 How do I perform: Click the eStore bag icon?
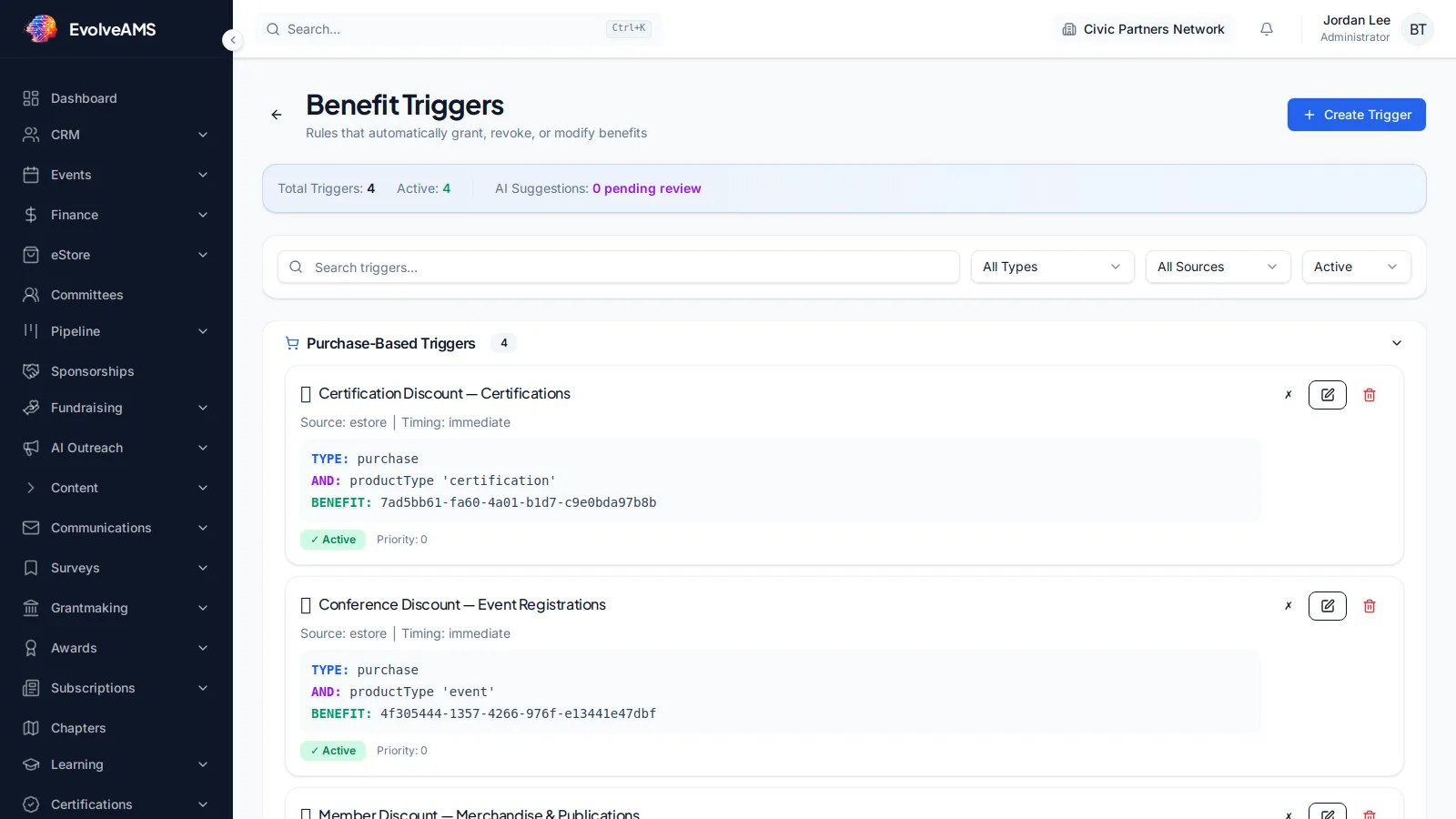31,255
